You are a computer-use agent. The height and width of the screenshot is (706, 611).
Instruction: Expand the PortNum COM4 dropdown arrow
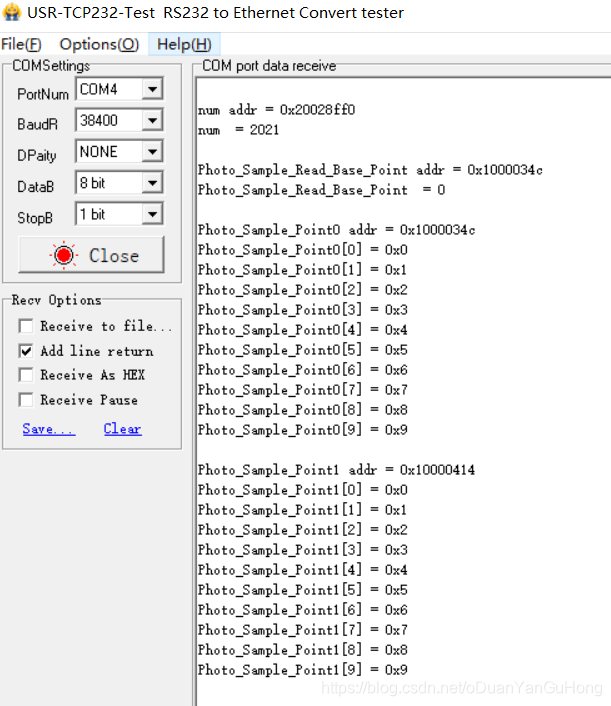pos(152,89)
